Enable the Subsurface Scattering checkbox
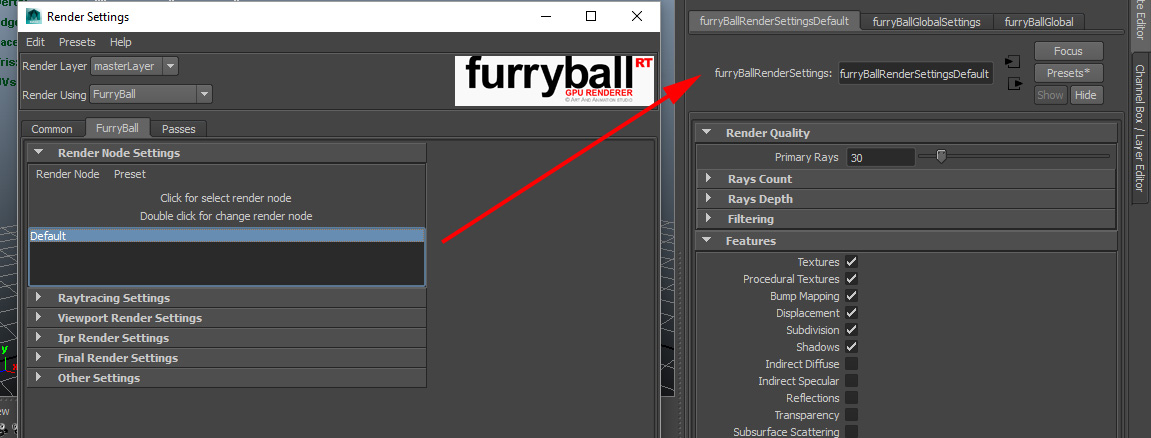Viewport: 1151px width, 438px height. tap(852, 431)
